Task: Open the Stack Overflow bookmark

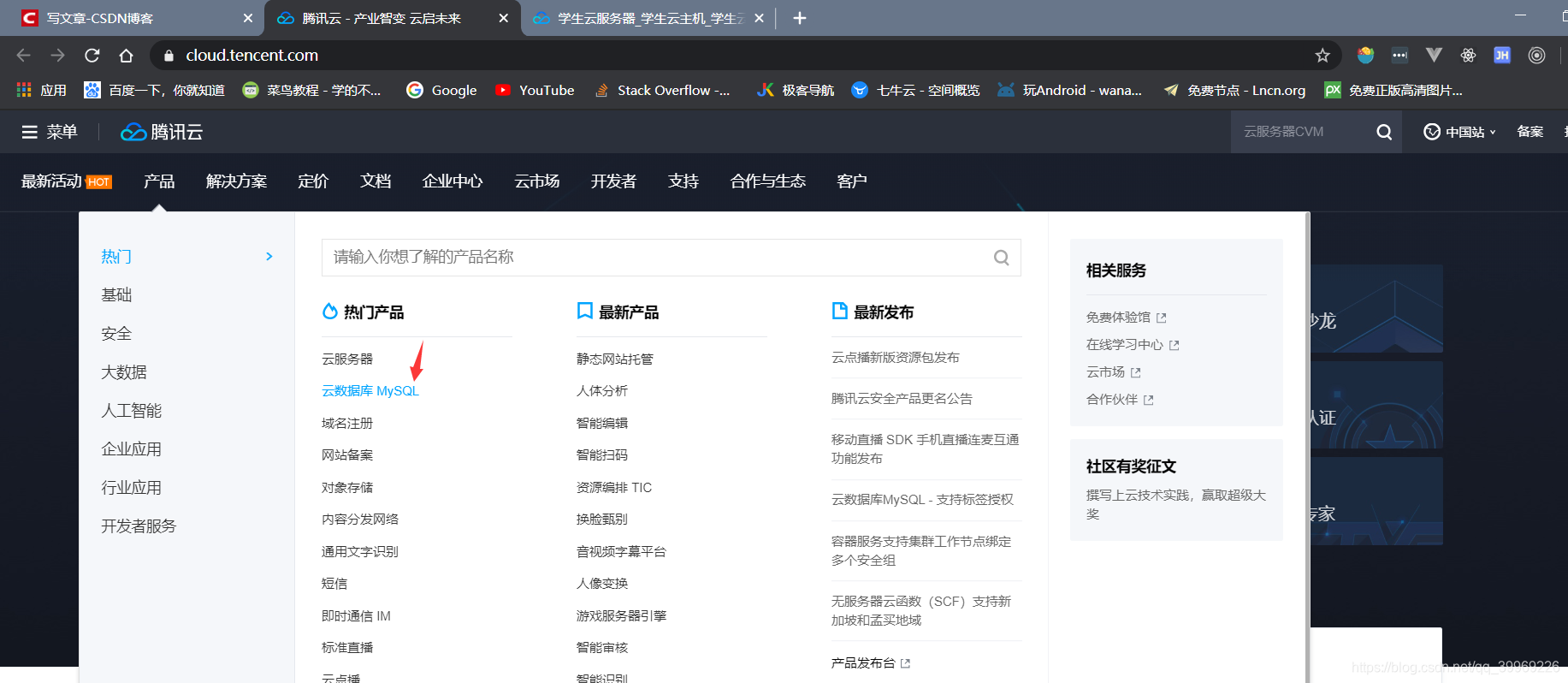Action: click(x=662, y=90)
